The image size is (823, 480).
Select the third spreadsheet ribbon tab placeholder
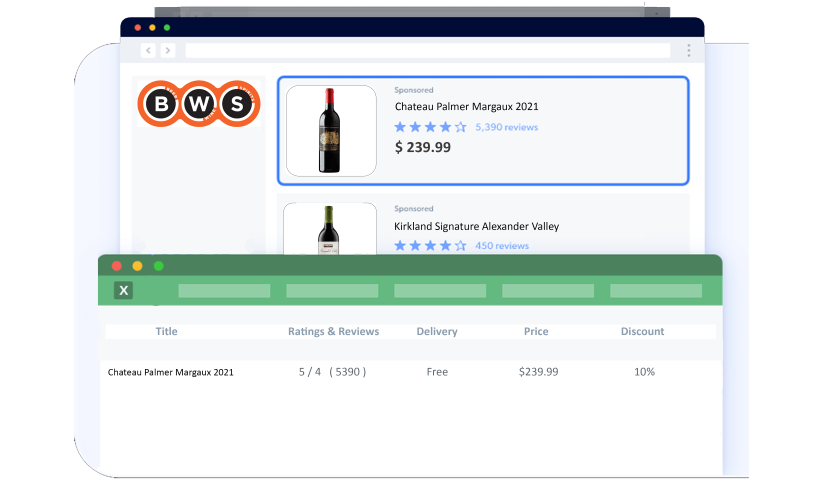point(440,291)
